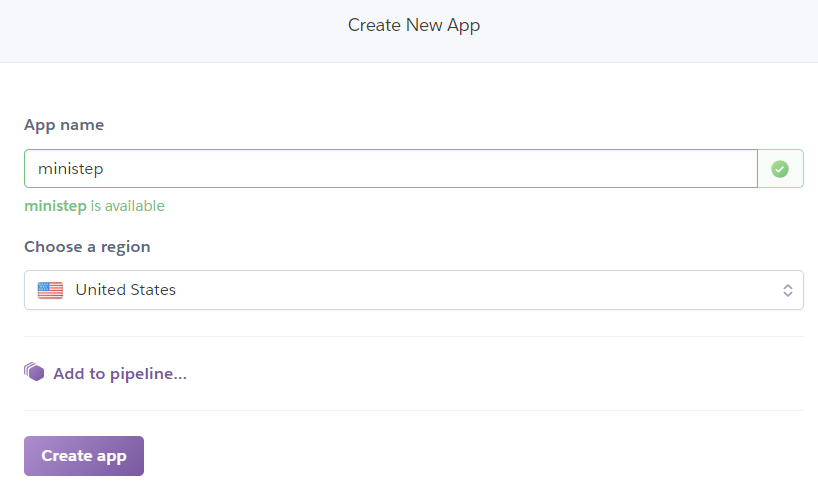
Task: Click the purple hexagon pipeline icon
Action: point(35,373)
